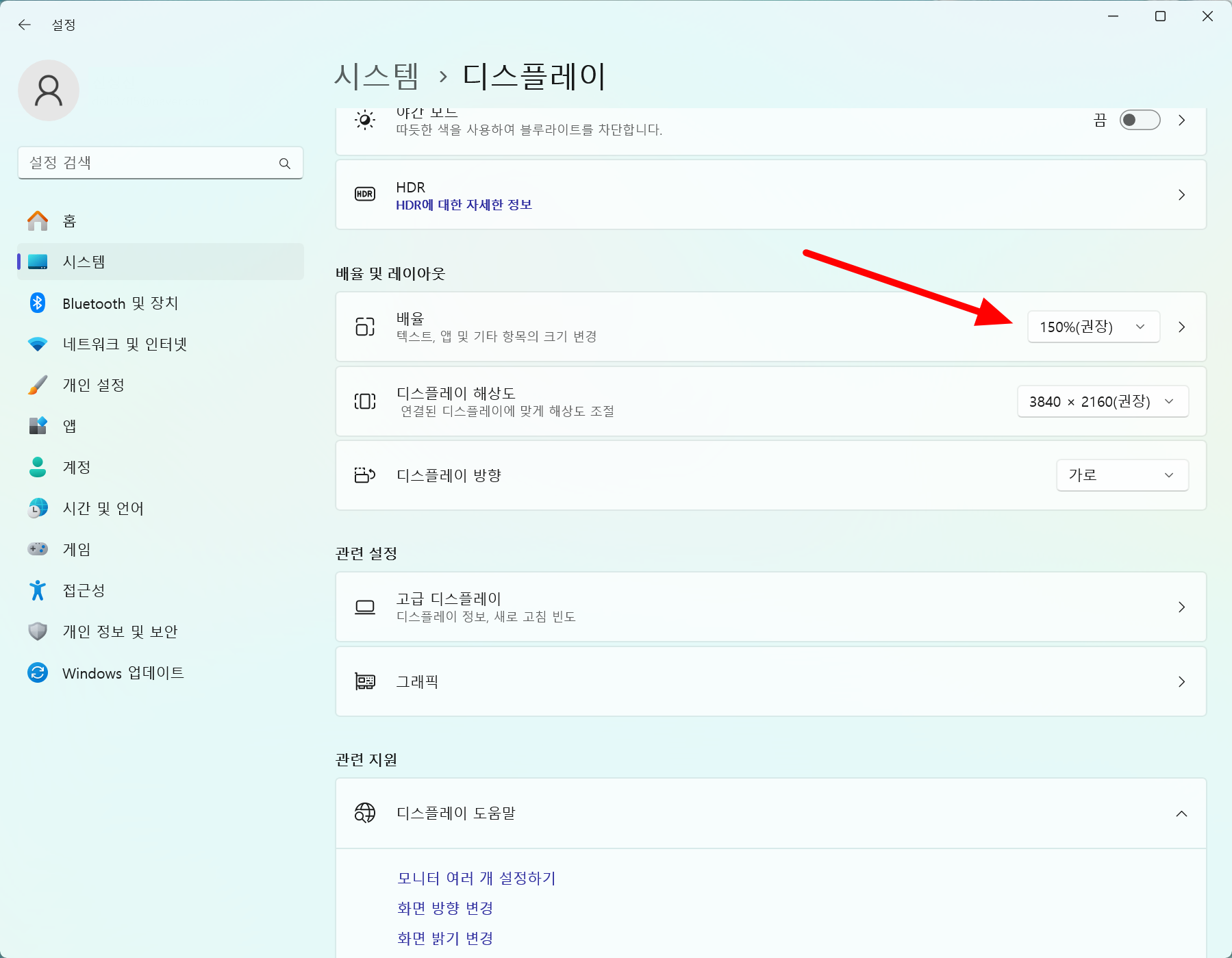Open the 150%(권장) scale dropdown
The height and width of the screenshot is (958, 1232).
(1094, 327)
